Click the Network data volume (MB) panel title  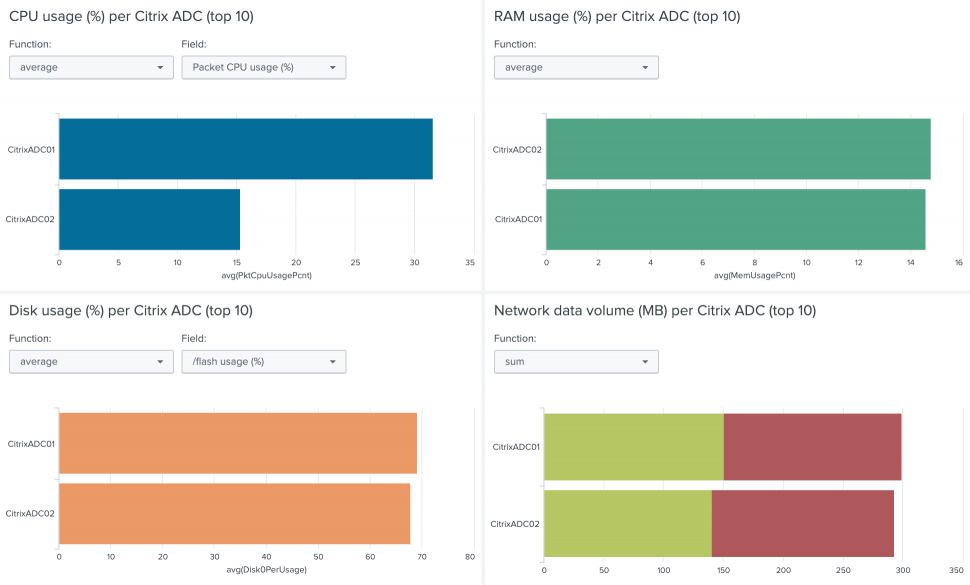click(x=655, y=310)
